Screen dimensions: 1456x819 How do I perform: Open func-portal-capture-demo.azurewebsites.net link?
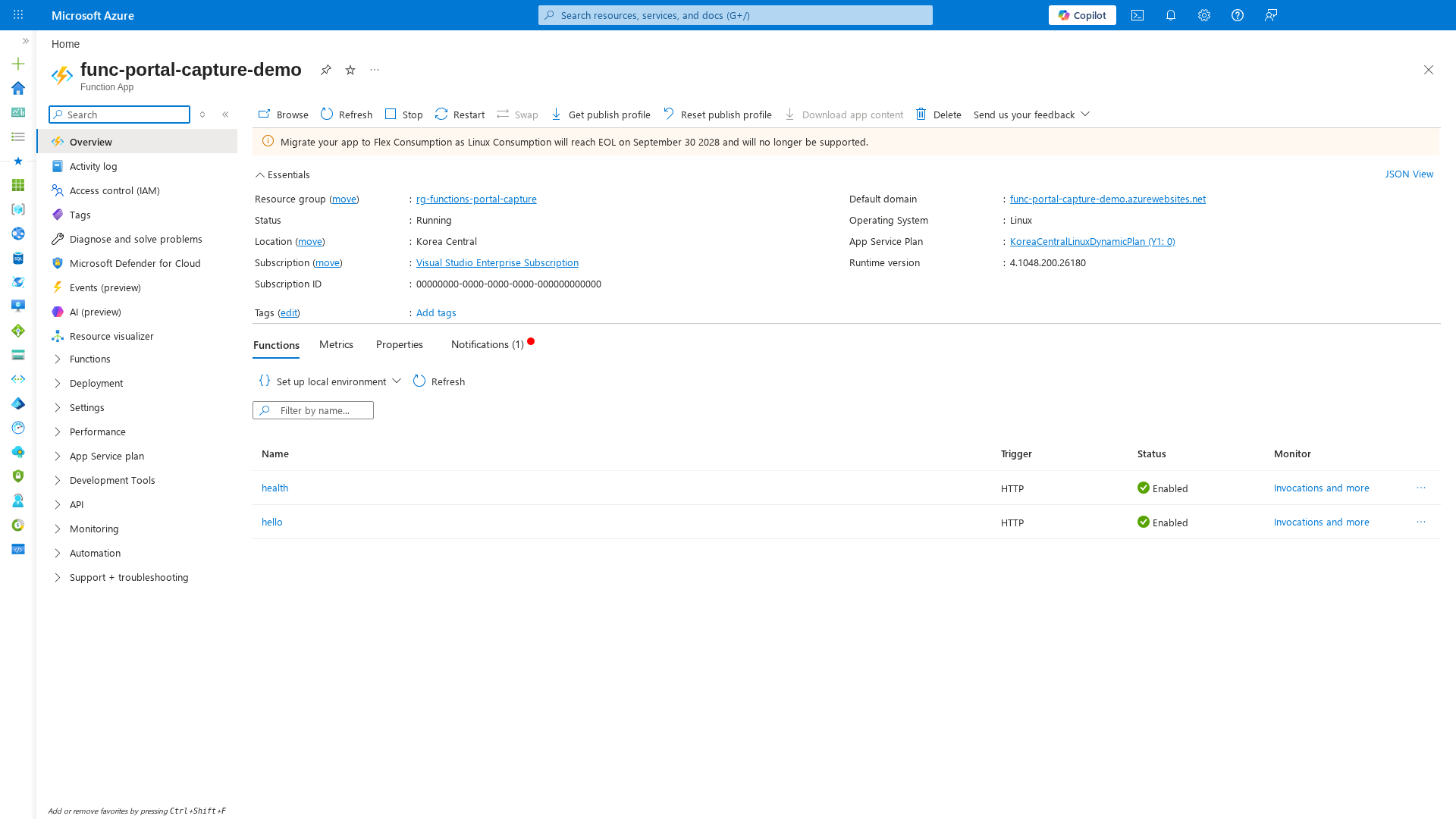point(1107,199)
